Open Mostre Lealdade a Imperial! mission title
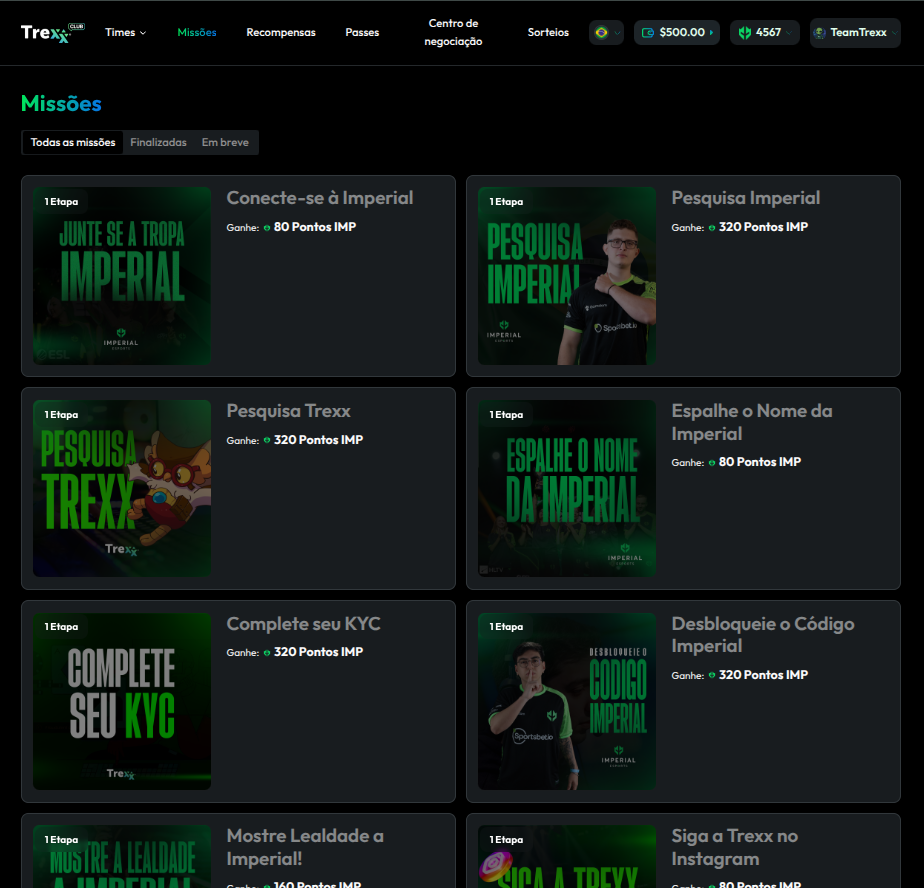The width and height of the screenshot is (924, 888). 305,847
